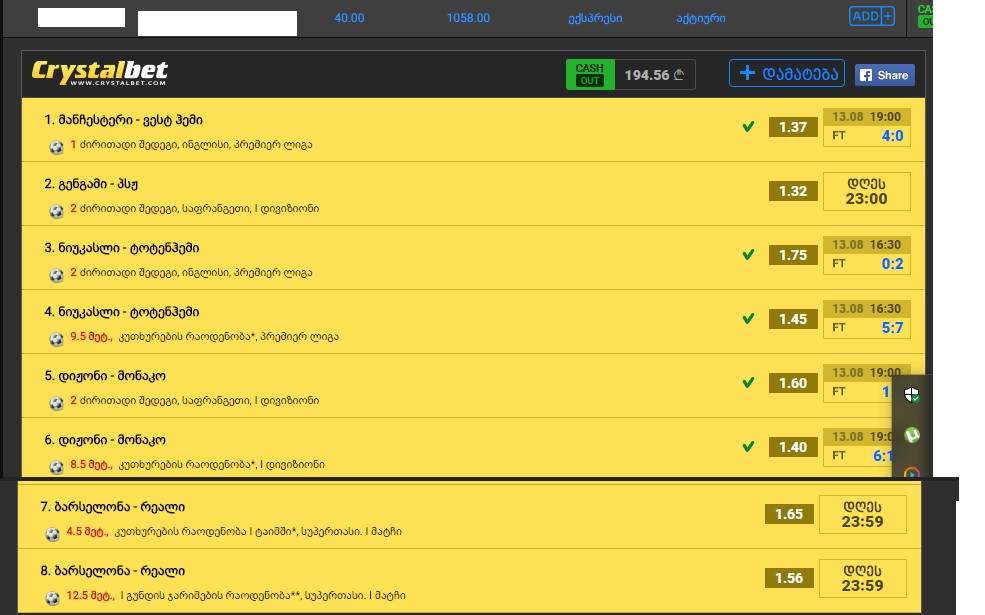Click the soccer ball icon in row 7
This screenshot has width=985, height=615.
(53, 534)
